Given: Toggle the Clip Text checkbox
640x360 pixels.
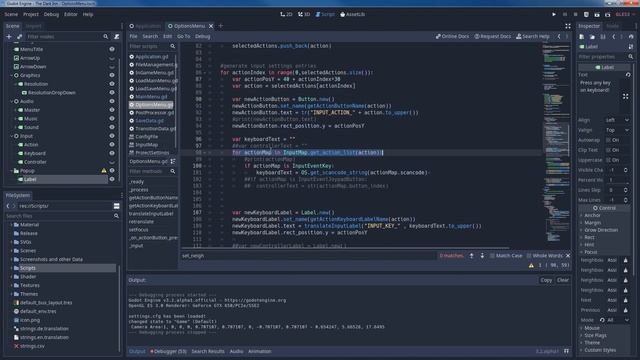Looking at the screenshot, I should coord(613,150).
